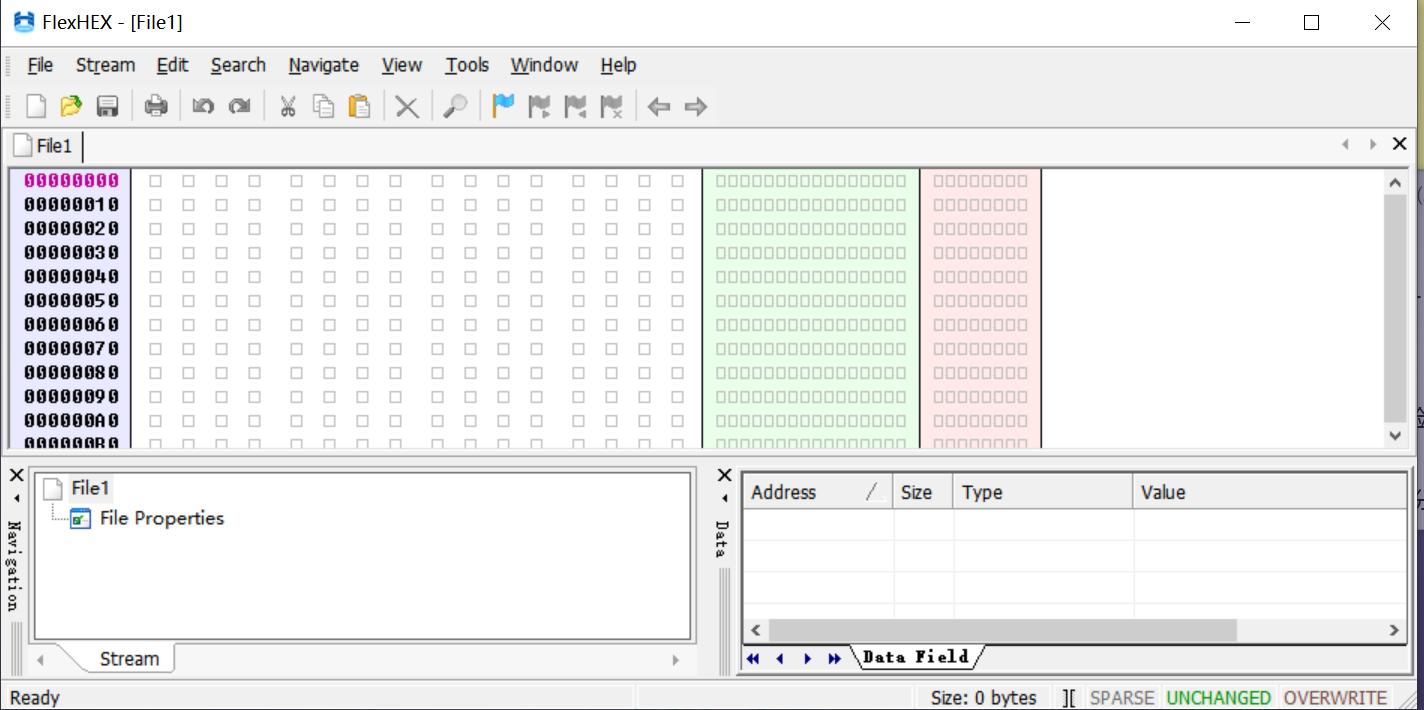Open the Tools menu
Viewport: 1424px width, 710px height.
pos(467,65)
